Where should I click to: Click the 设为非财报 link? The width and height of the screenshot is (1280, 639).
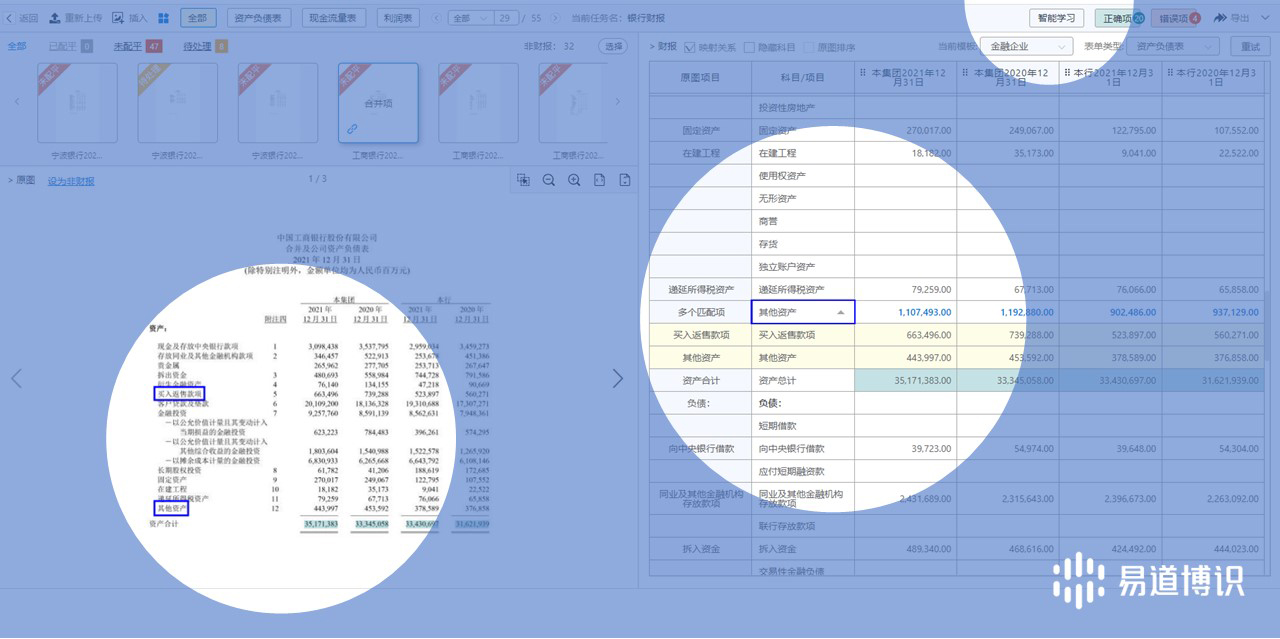[x=71, y=181]
